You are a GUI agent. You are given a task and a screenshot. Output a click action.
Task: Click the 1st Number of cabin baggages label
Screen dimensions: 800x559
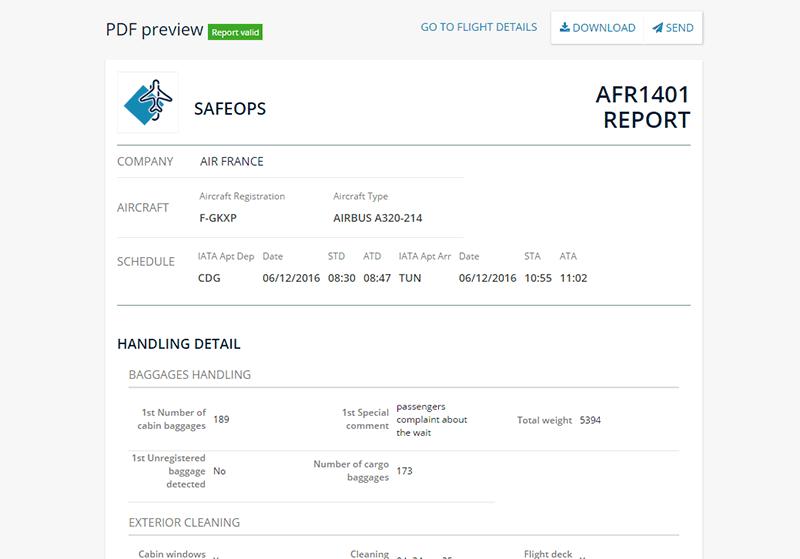[x=171, y=419]
